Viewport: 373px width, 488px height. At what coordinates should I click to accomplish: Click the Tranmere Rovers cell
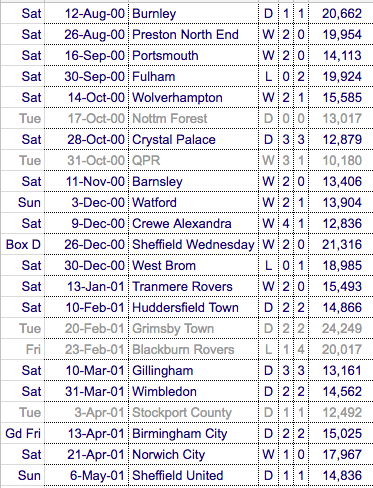point(193,286)
